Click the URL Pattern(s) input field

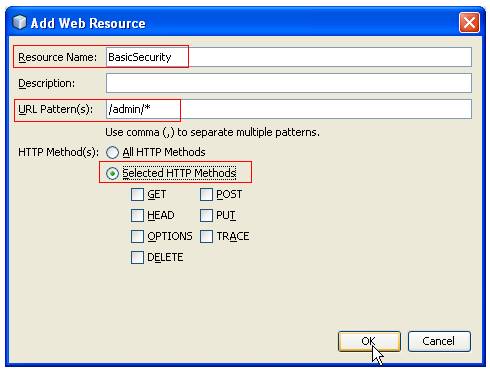pyautogui.click(x=289, y=109)
